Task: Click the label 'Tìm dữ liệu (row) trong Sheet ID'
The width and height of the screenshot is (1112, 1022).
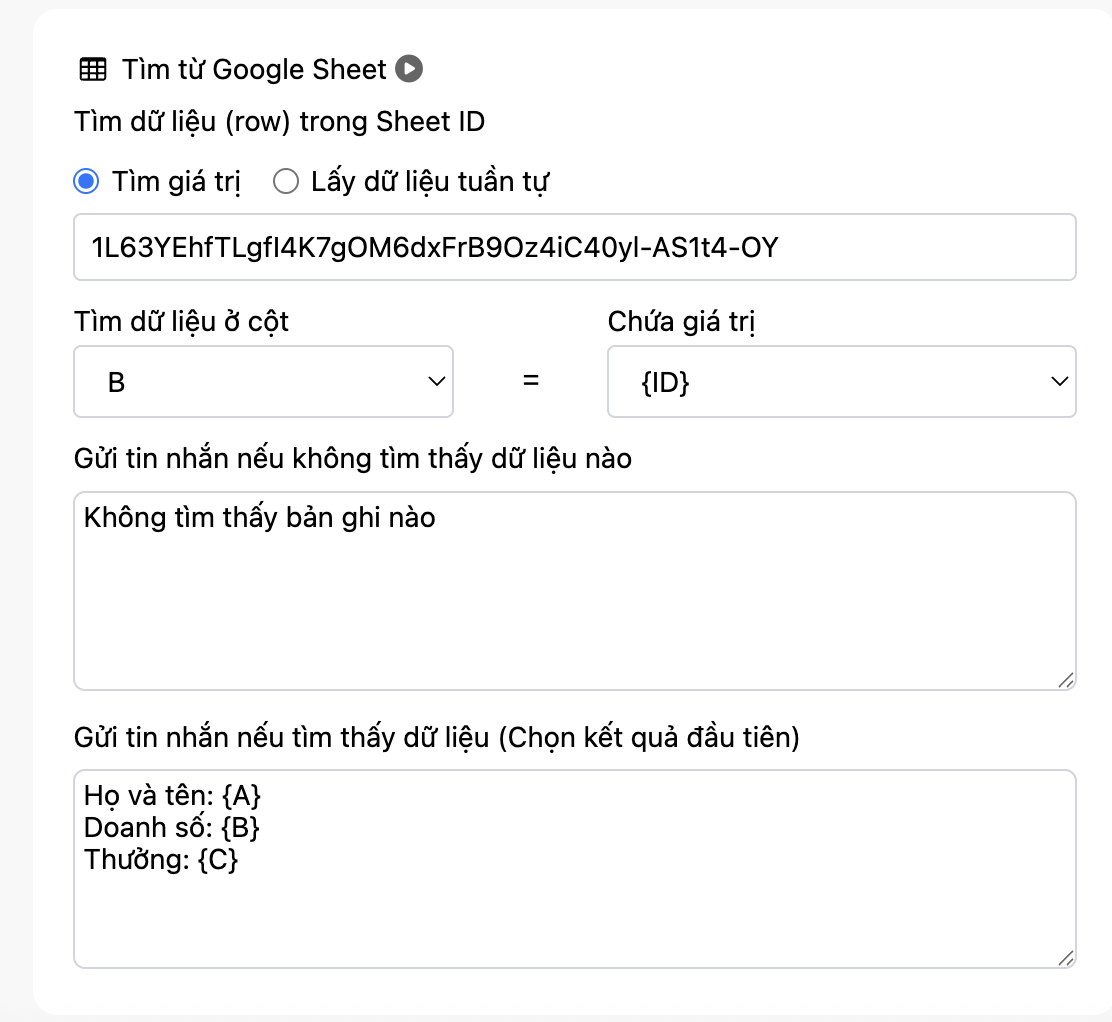Action: [x=279, y=121]
